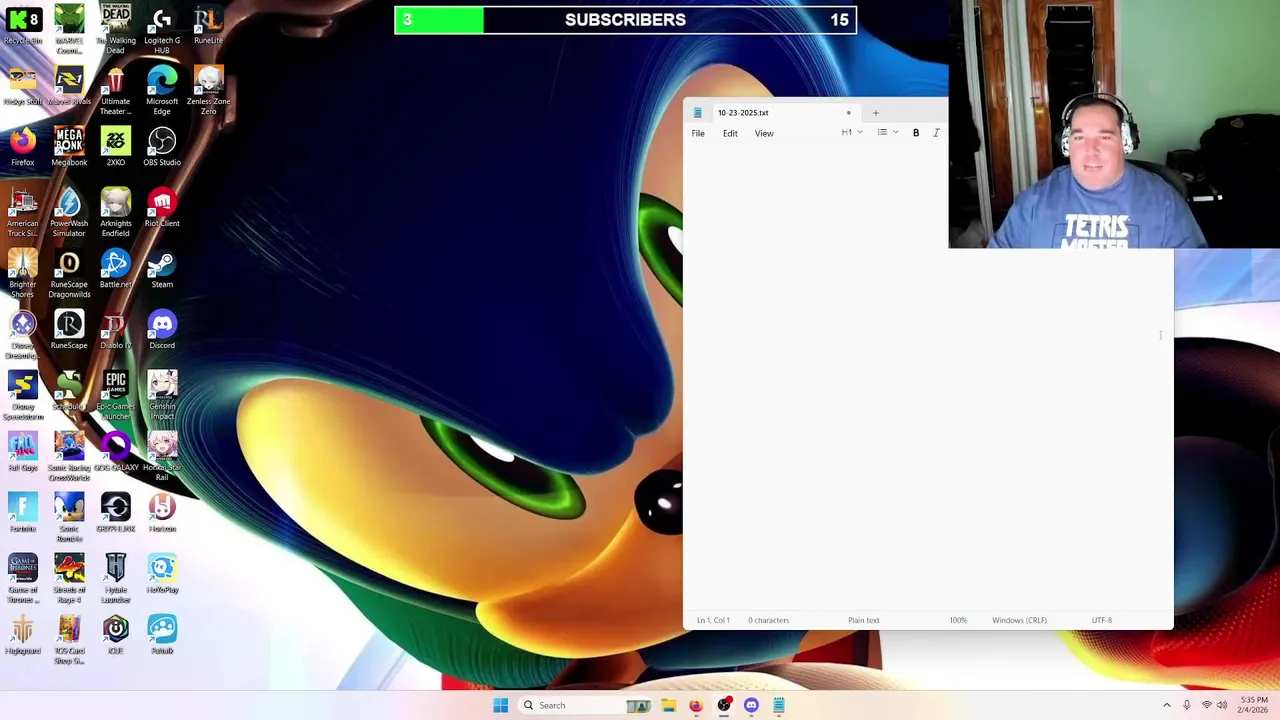This screenshot has height=720, width=1280.
Task: Open the Edit menu in Notepad
Action: 730,133
